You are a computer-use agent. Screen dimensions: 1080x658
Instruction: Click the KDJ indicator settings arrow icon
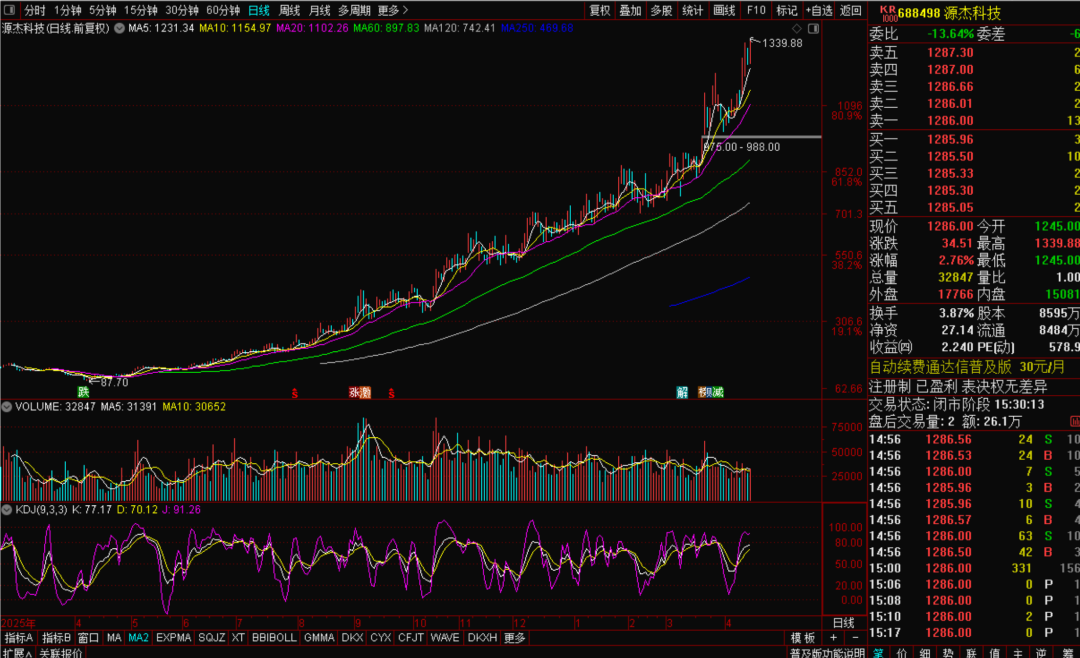click(x=7, y=510)
